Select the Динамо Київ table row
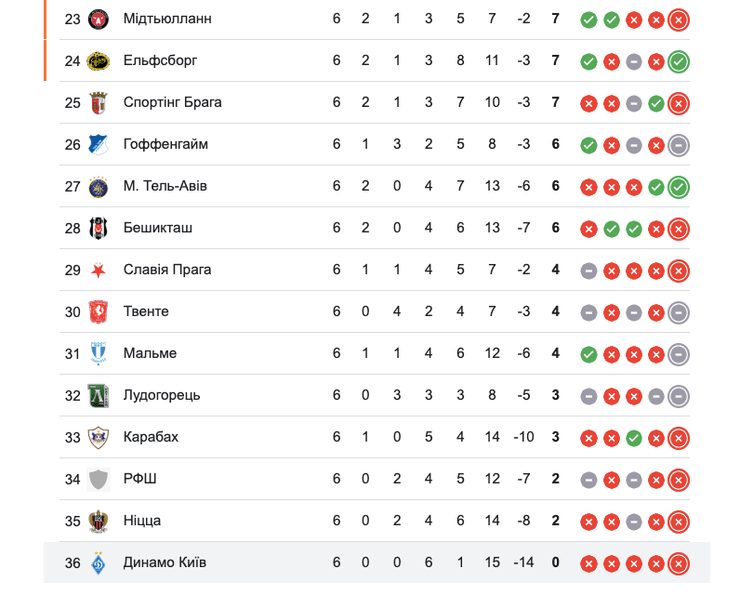 376,563
